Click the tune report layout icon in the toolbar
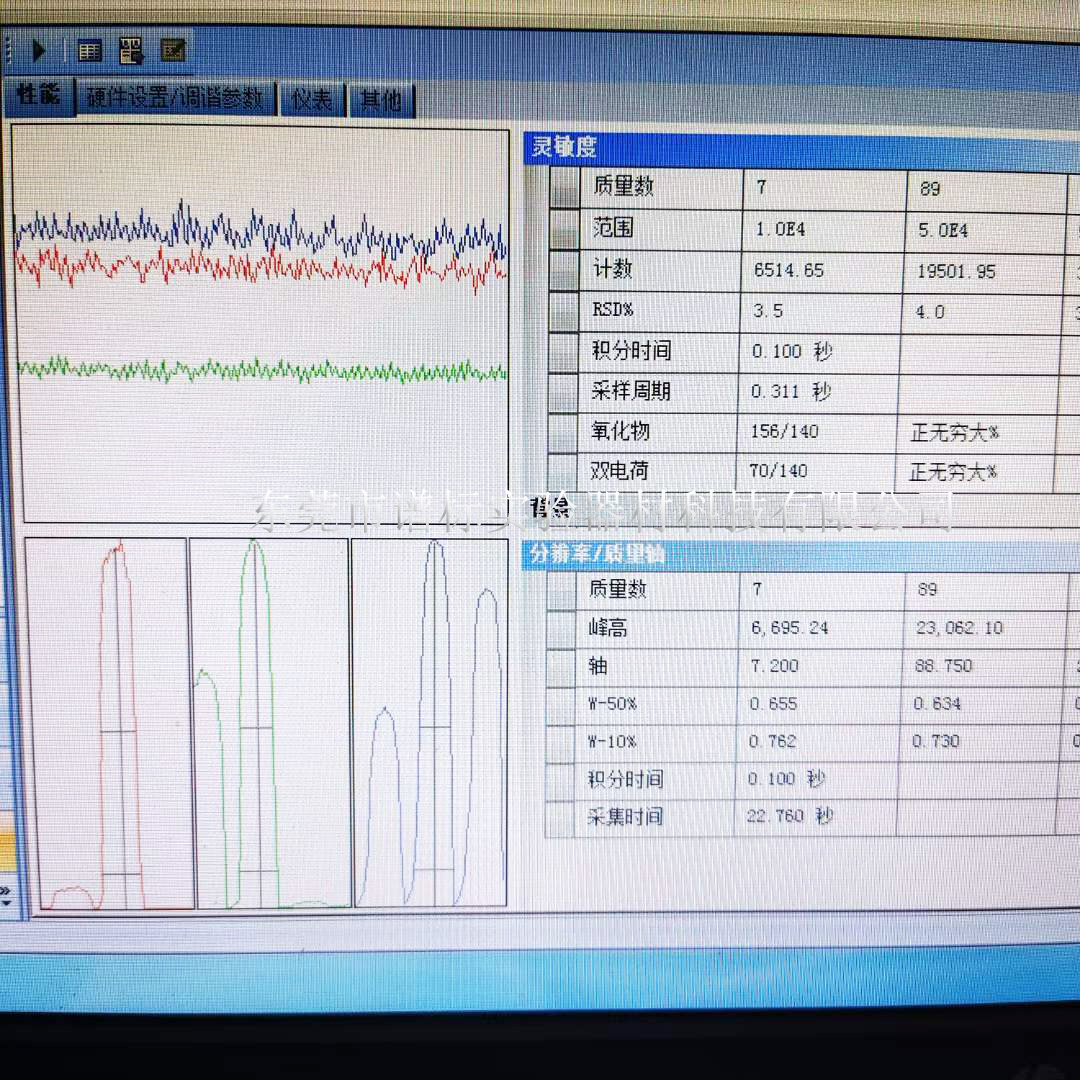 point(131,51)
